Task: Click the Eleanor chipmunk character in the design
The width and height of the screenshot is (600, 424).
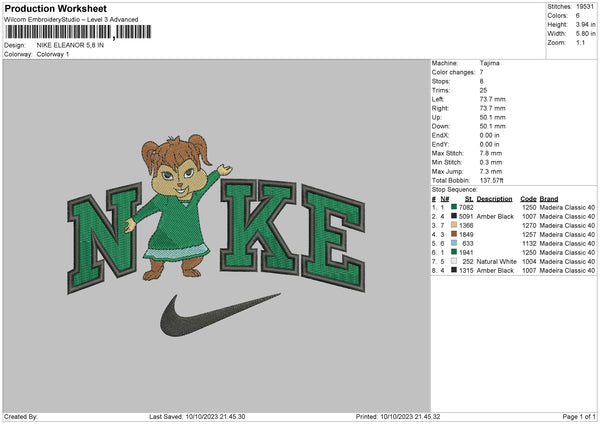Action: pyautogui.click(x=178, y=207)
